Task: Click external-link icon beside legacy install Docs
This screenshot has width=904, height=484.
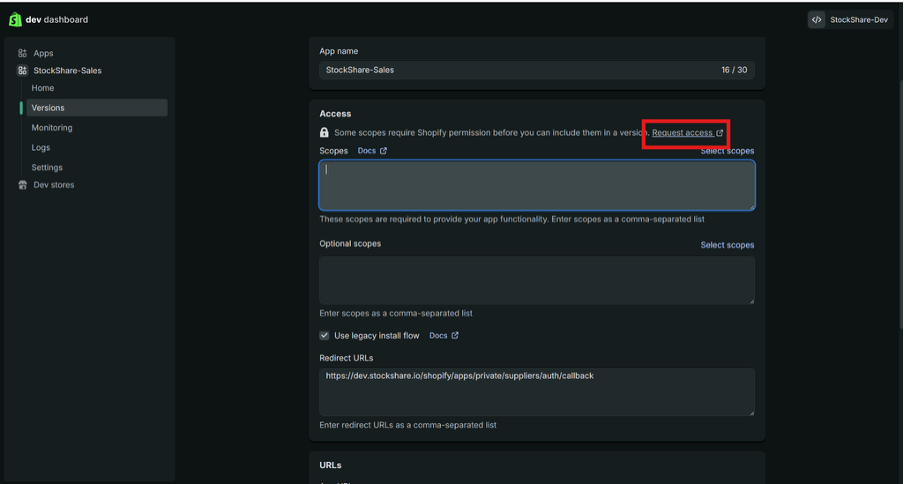Action: click(x=455, y=335)
